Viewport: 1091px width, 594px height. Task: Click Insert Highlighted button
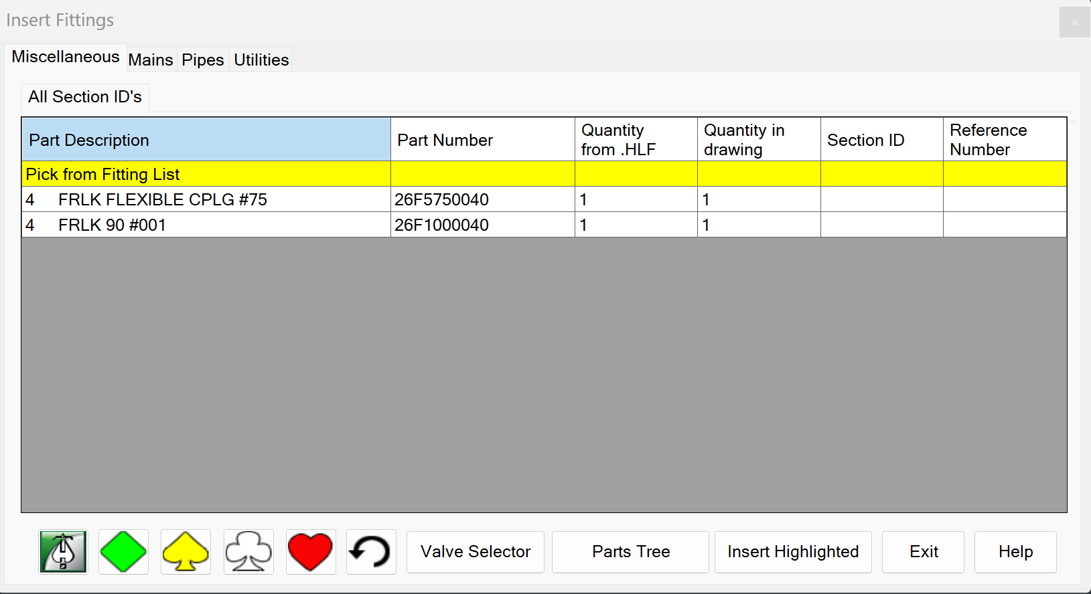tap(793, 552)
